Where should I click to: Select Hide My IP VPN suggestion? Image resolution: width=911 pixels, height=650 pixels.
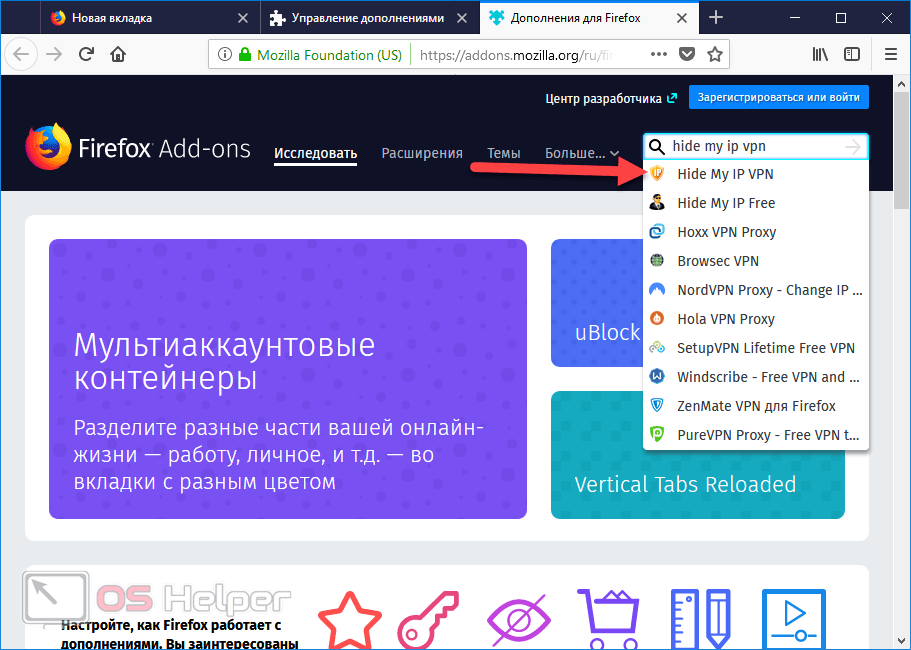[x=725, y=174]
